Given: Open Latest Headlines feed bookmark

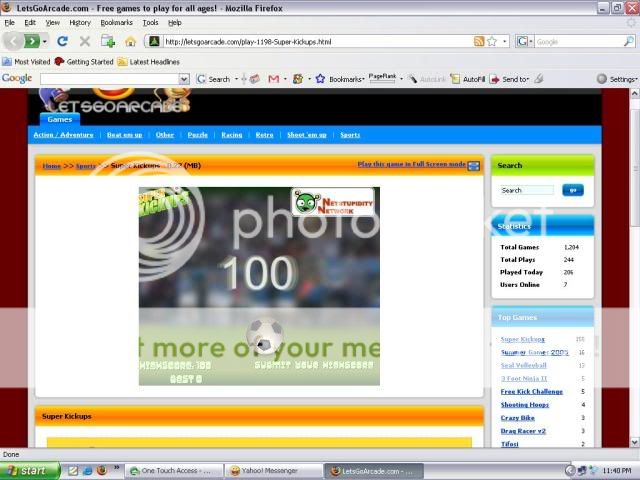Looking at the screenshot, I should point(149,62).
